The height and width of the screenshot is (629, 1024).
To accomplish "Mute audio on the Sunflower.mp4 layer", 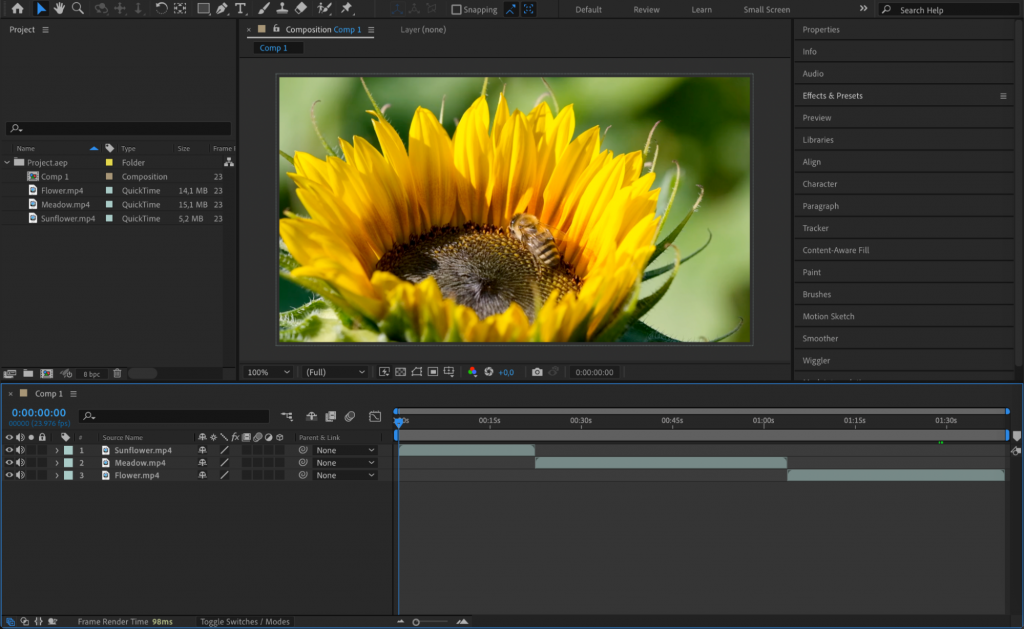I will pyautogui.click(x=22, y=450).
